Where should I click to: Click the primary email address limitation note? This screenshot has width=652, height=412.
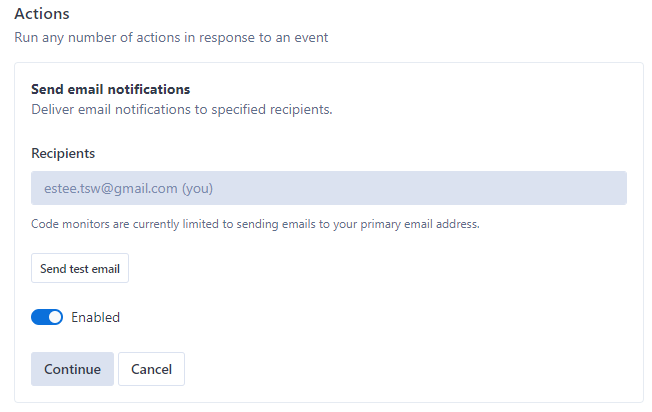(x=255, y=224)
